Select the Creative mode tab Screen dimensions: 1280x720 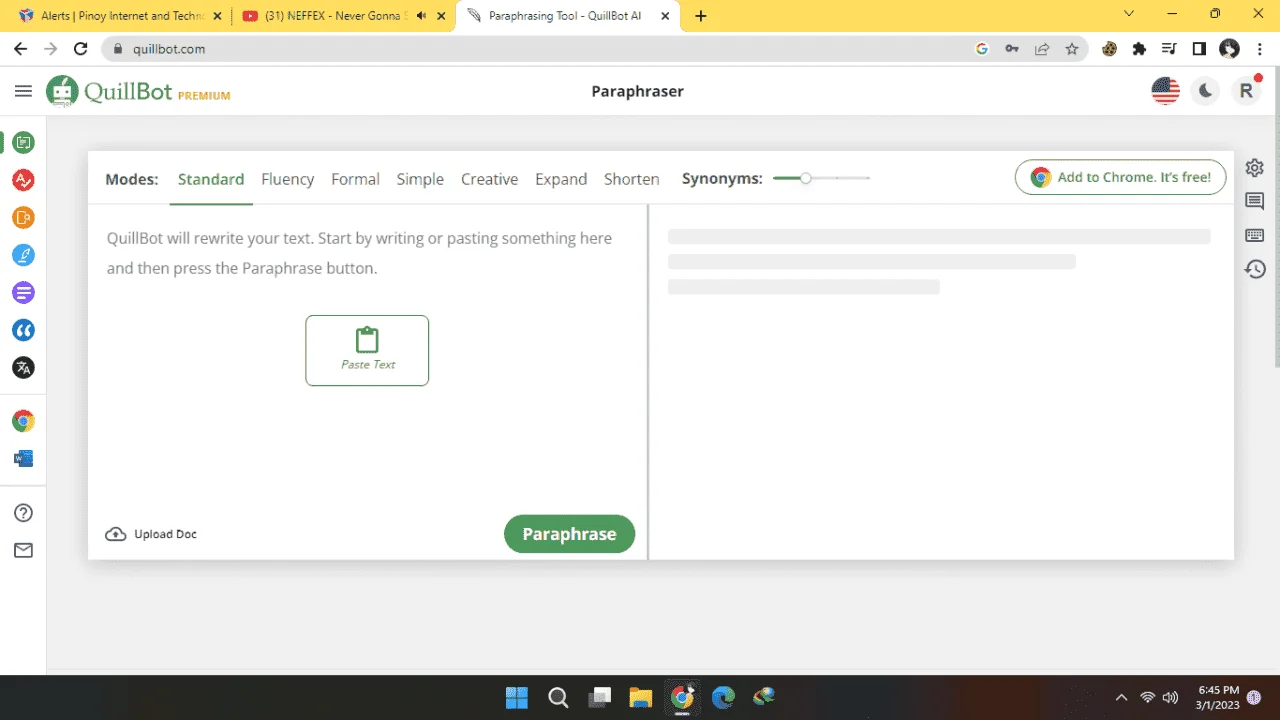489,179
